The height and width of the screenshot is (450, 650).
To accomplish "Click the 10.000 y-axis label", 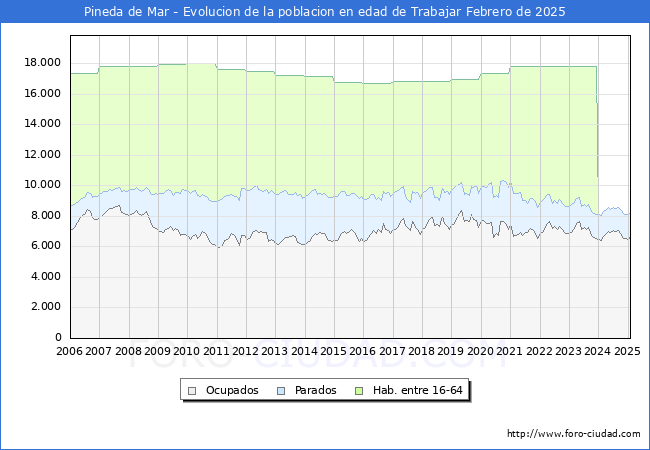I will tap(42, 185).
